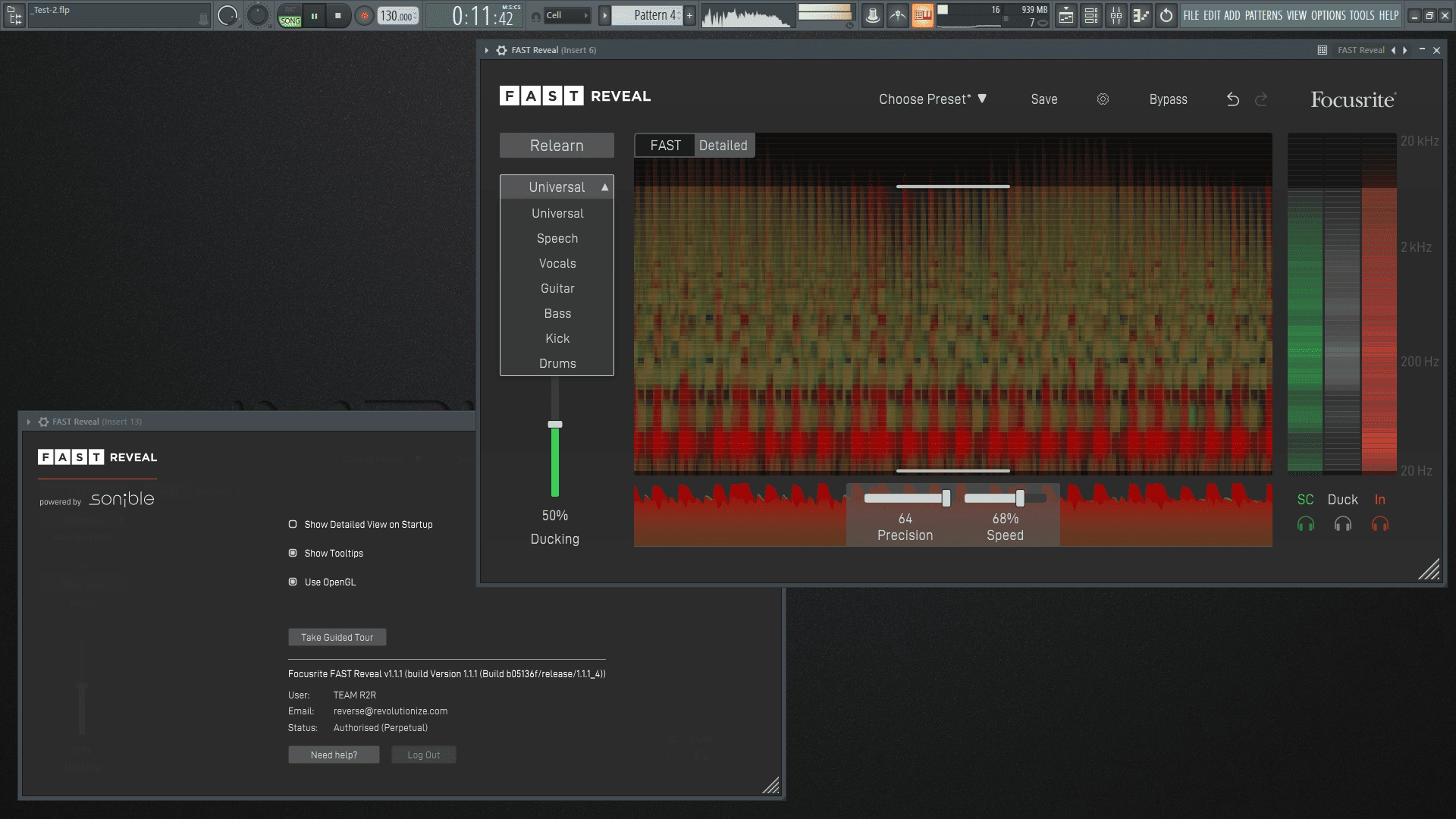This screenshot has width=1456, height=819.
Task: Stop playback in transport bar
Action: 338,16
